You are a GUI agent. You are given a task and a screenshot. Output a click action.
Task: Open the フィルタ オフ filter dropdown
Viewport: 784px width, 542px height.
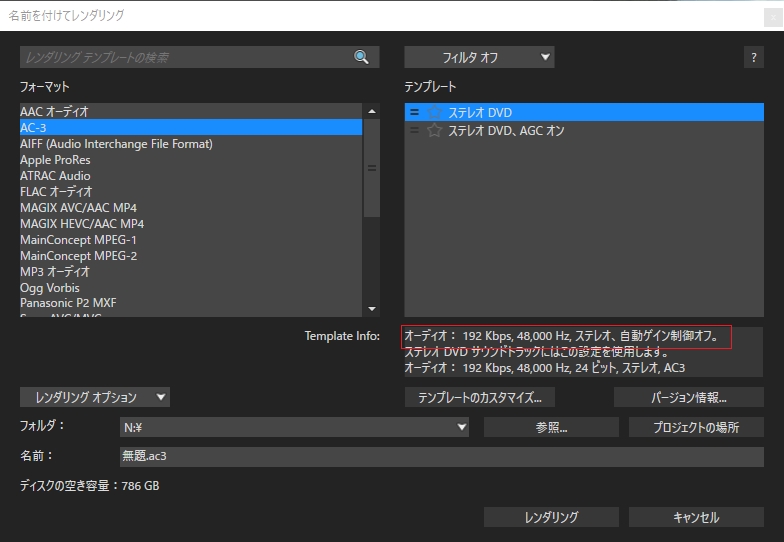tap(479, 58)
